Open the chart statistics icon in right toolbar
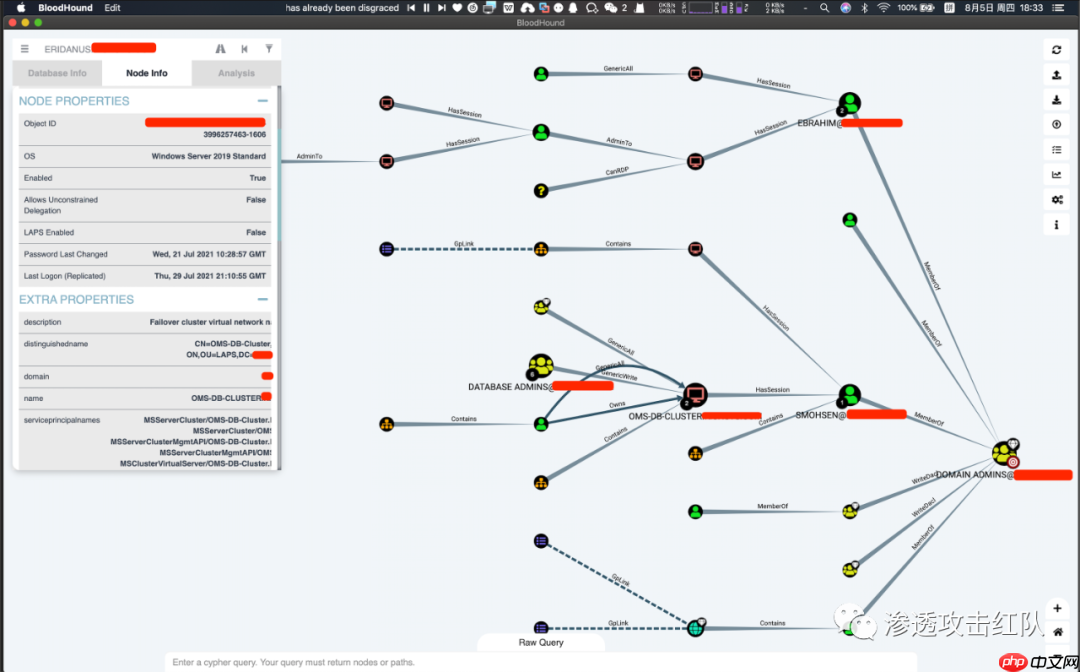This screenshot has width=1080, height=672. (1057, 175)
